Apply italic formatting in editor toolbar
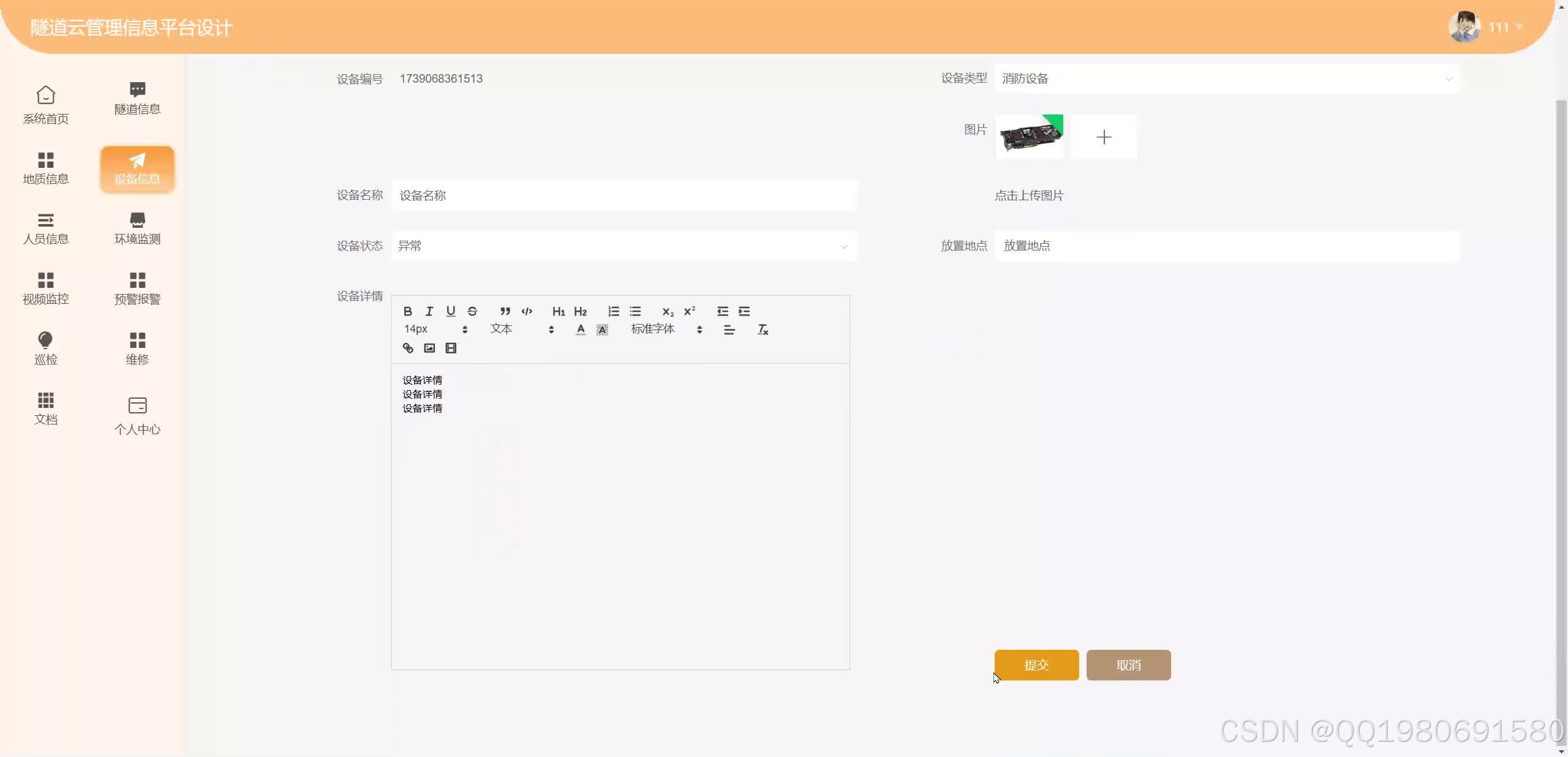Viewport: 1568px width, 757px height. (429, 311)
